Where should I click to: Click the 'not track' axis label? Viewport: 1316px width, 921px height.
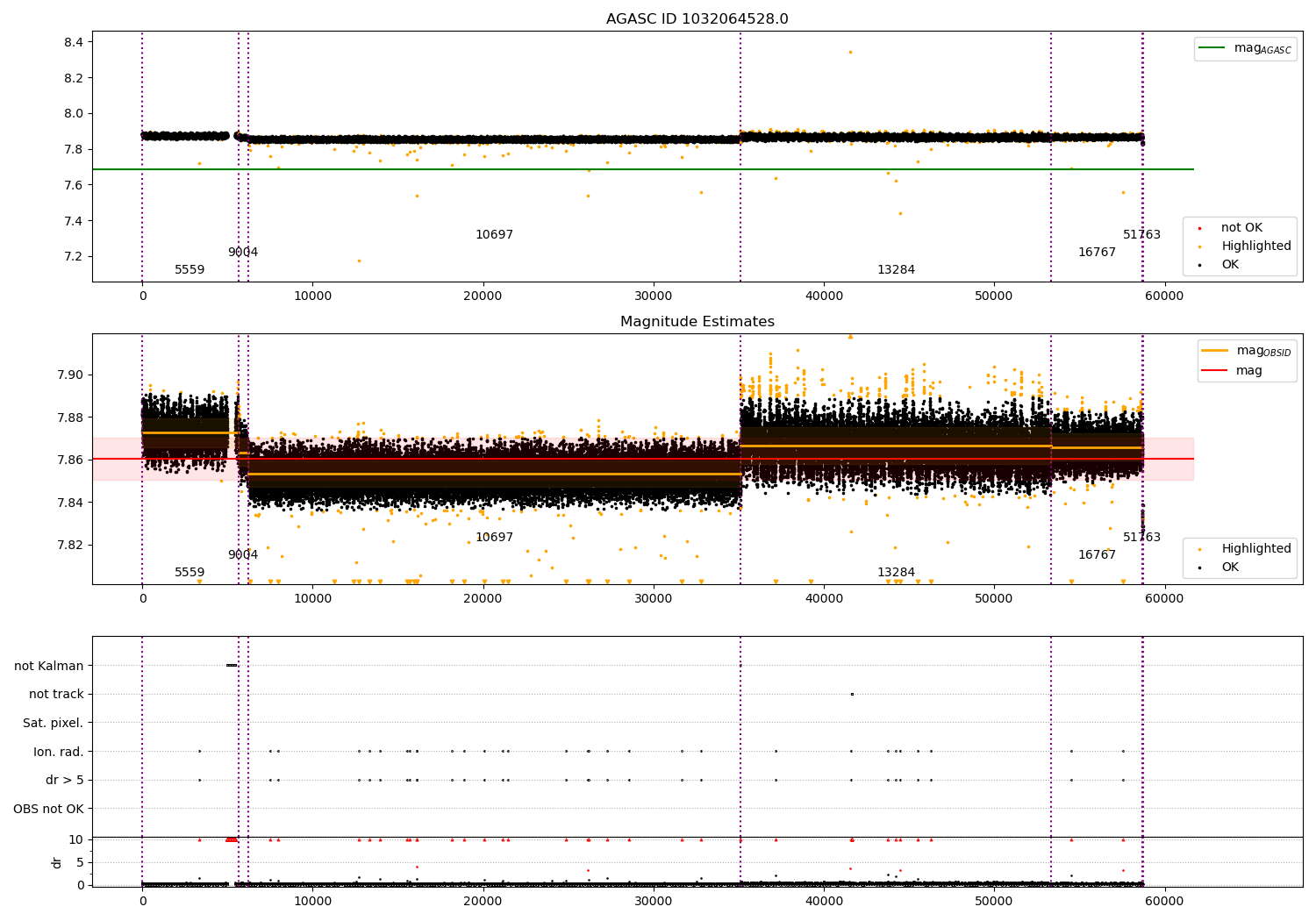56,694
